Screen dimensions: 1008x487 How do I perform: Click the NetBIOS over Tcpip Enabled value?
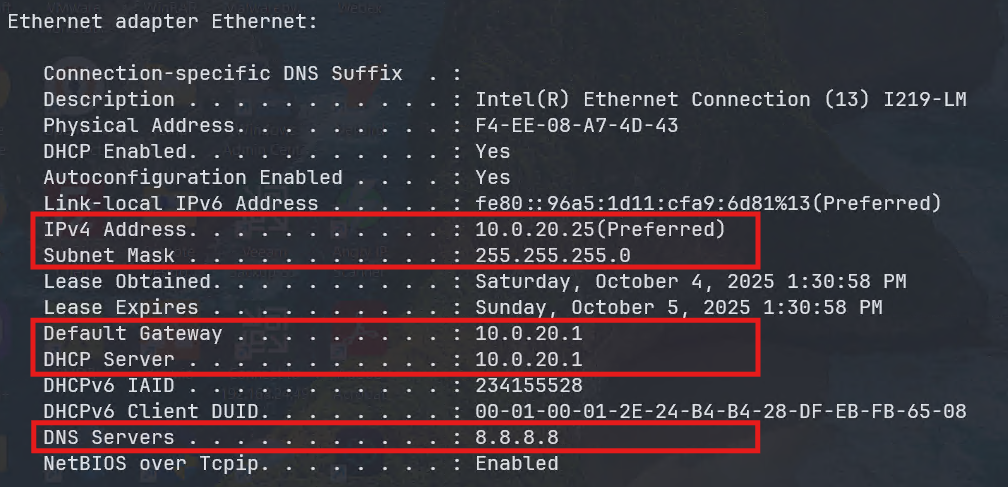tap(516, 463)
